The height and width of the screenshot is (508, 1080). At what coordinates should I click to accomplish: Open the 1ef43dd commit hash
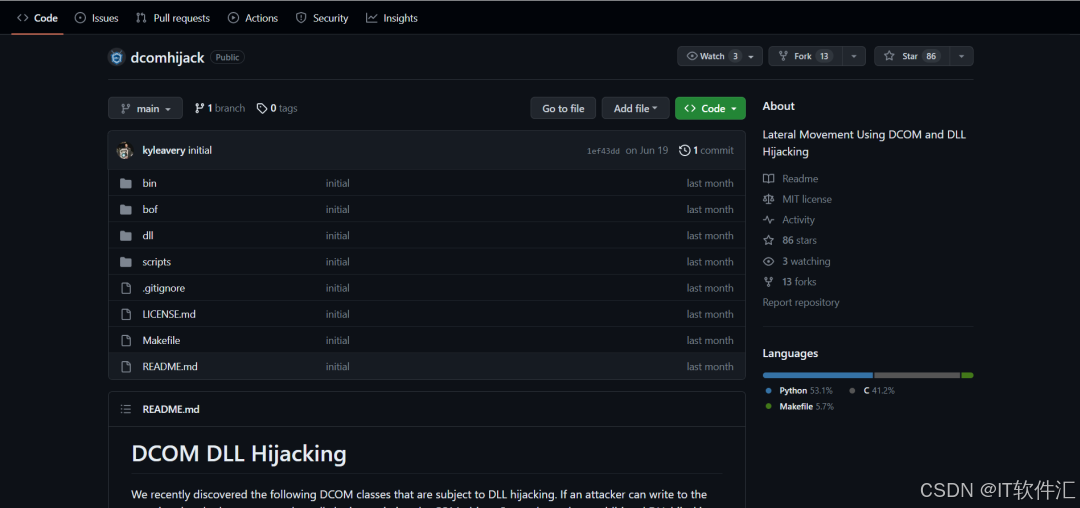click(x=603, y=151)
